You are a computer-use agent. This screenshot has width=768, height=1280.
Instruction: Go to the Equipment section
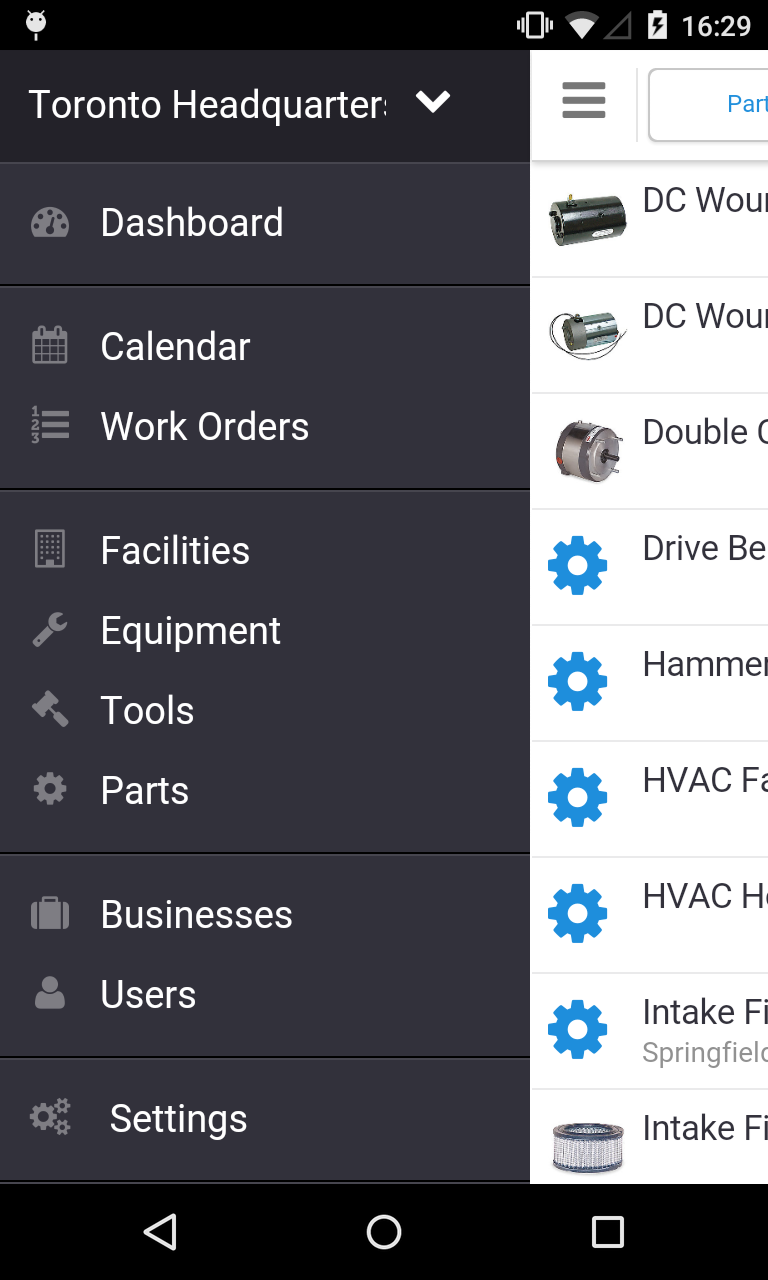[x=190, y=630]
